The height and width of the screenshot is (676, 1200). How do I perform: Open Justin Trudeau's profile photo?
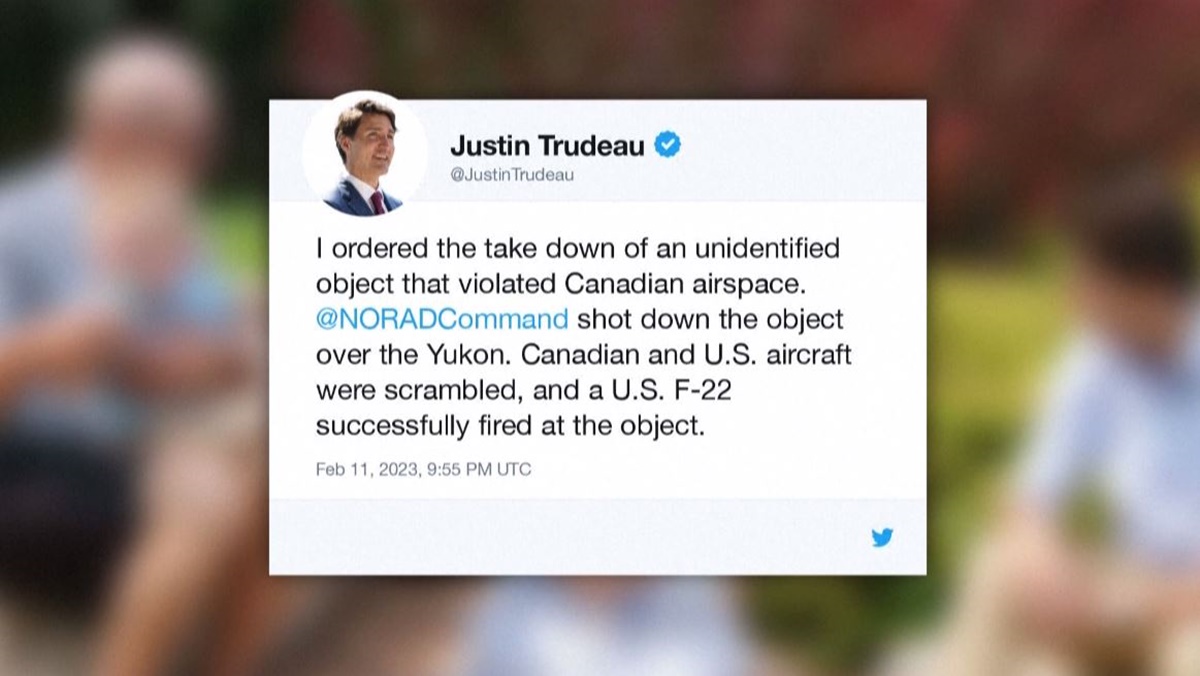pos(364,153)
